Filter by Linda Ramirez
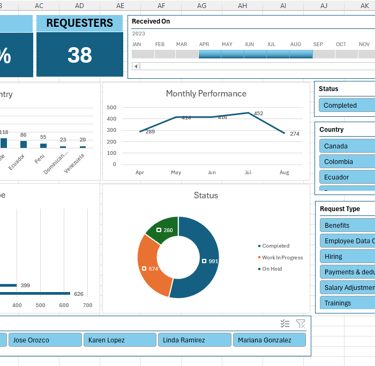This screenshot has width=375, height=366. coord(195,340)
